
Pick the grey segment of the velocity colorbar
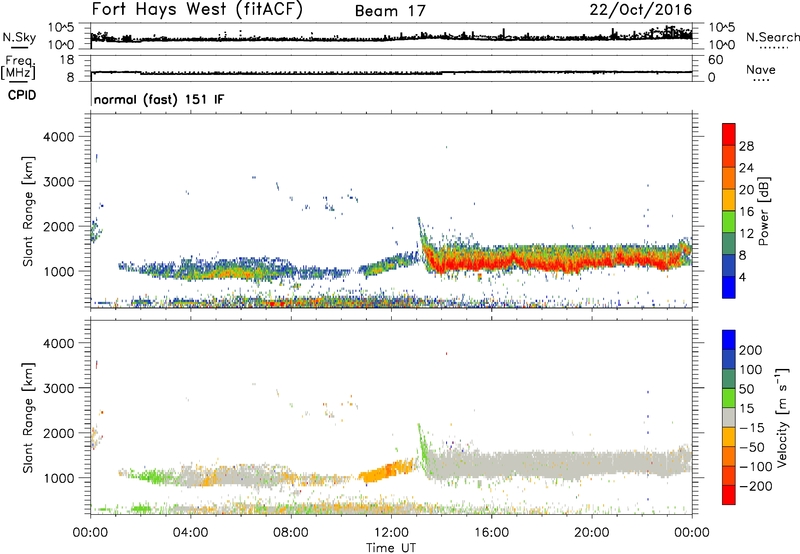coord(729,418)
